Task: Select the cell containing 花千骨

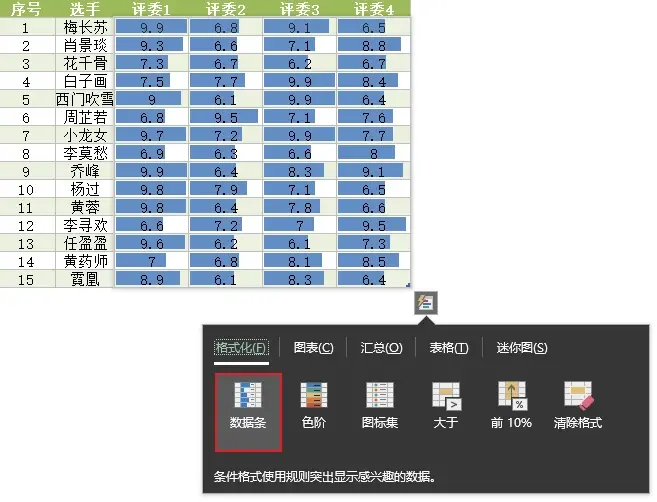Action: [x=85, y=63]
